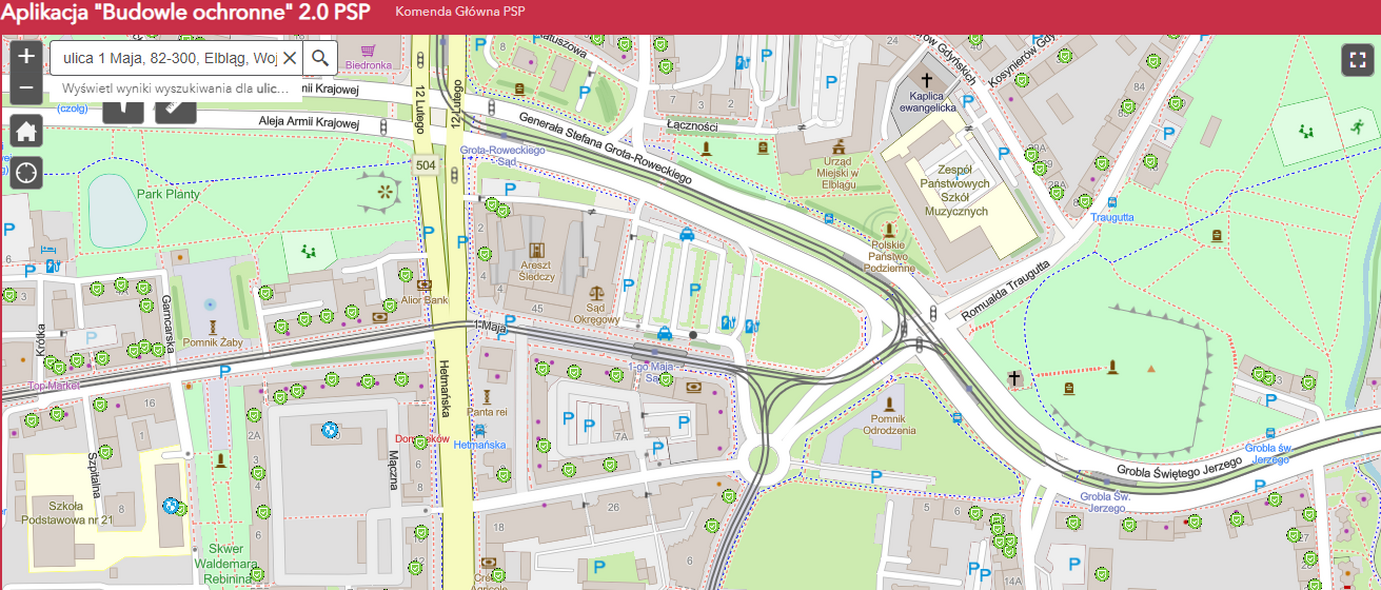Click the Kaplica ewangelicka cross icon
The image size is (1381, 590).
pyautogui.click(x=926, y=79)
